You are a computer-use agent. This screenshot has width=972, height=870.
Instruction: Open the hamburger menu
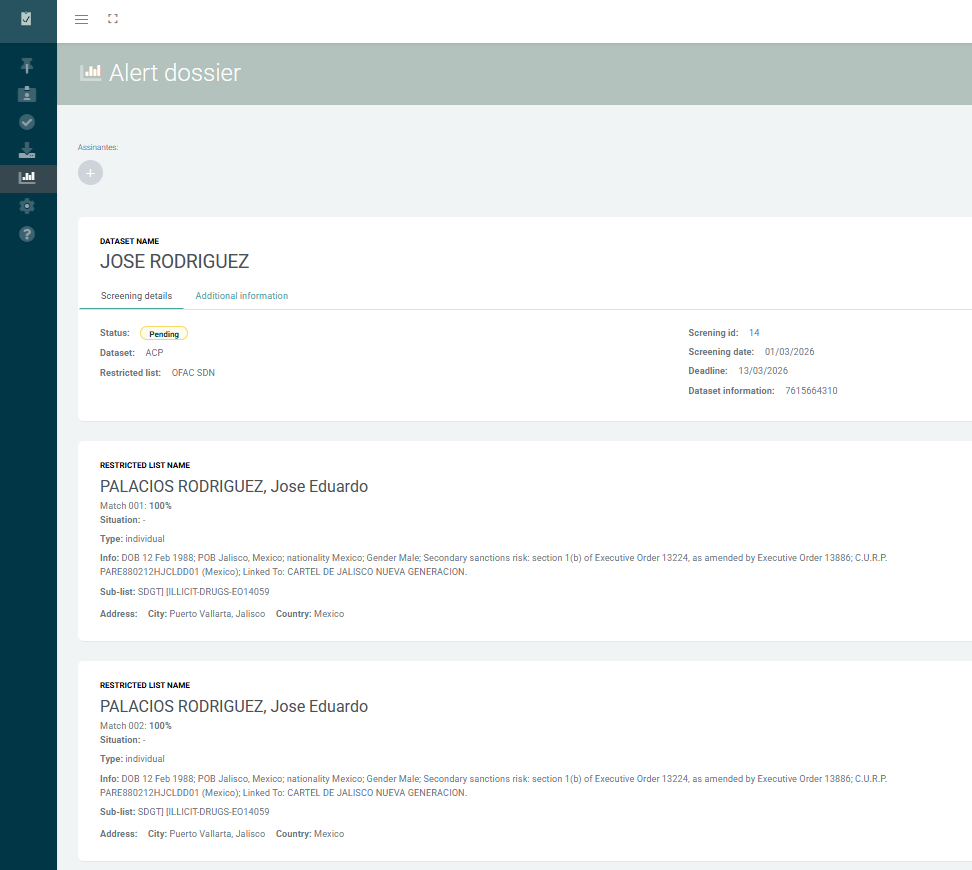pyautogui.click(x=81, y=19)
